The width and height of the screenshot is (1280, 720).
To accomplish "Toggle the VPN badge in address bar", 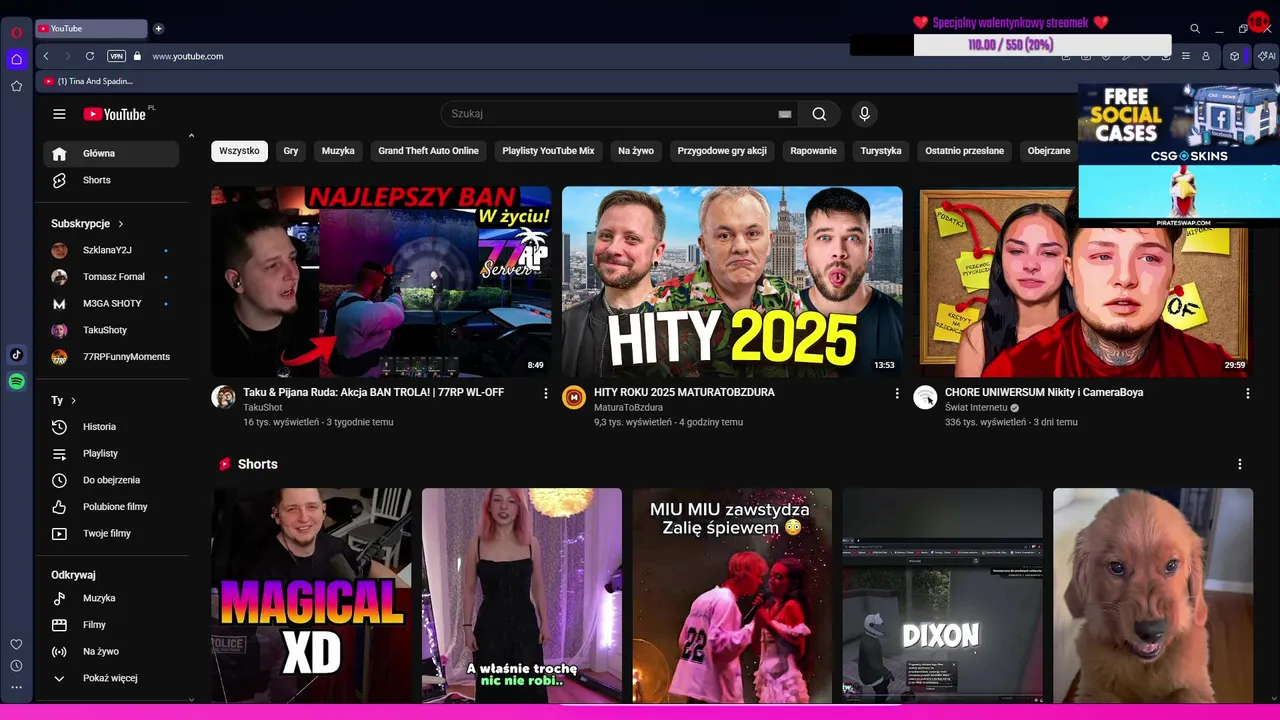I will point(116,56).
